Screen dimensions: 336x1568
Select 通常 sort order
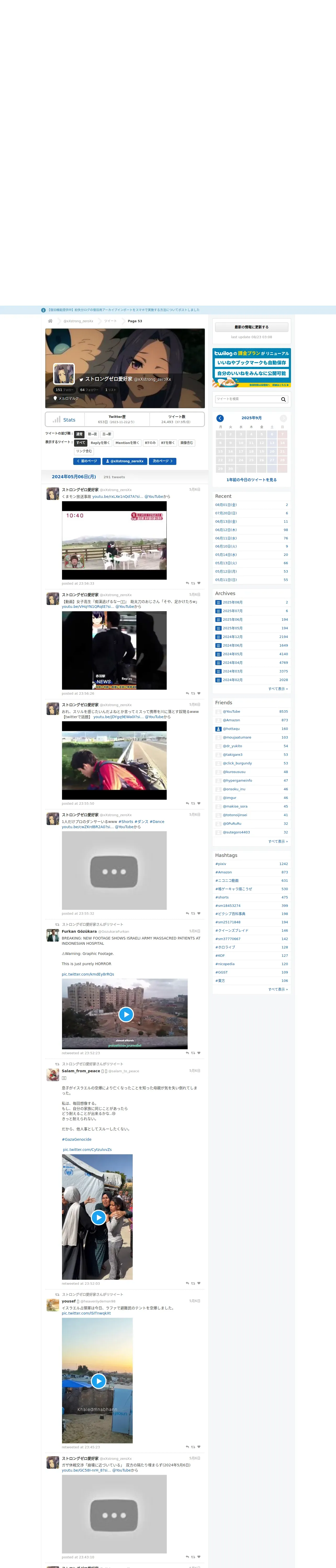click(79, 434)
